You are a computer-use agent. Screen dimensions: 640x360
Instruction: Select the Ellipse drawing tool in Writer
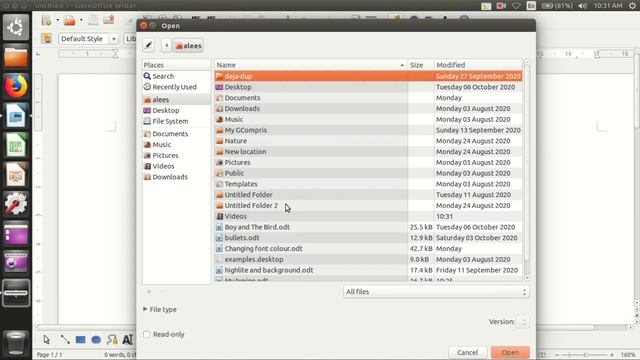click(x=96, y=340)
